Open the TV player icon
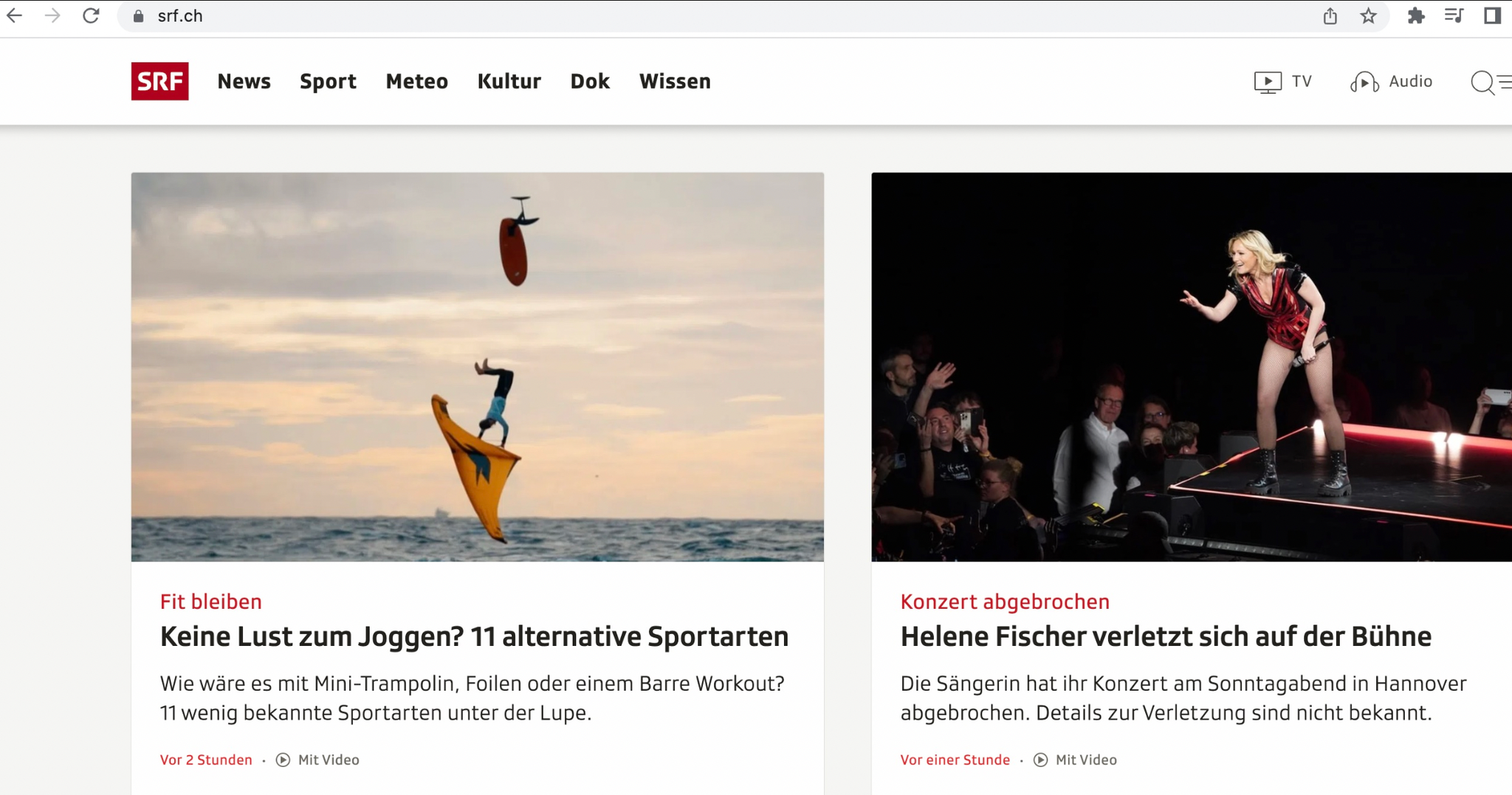 tap(1267, 82)
